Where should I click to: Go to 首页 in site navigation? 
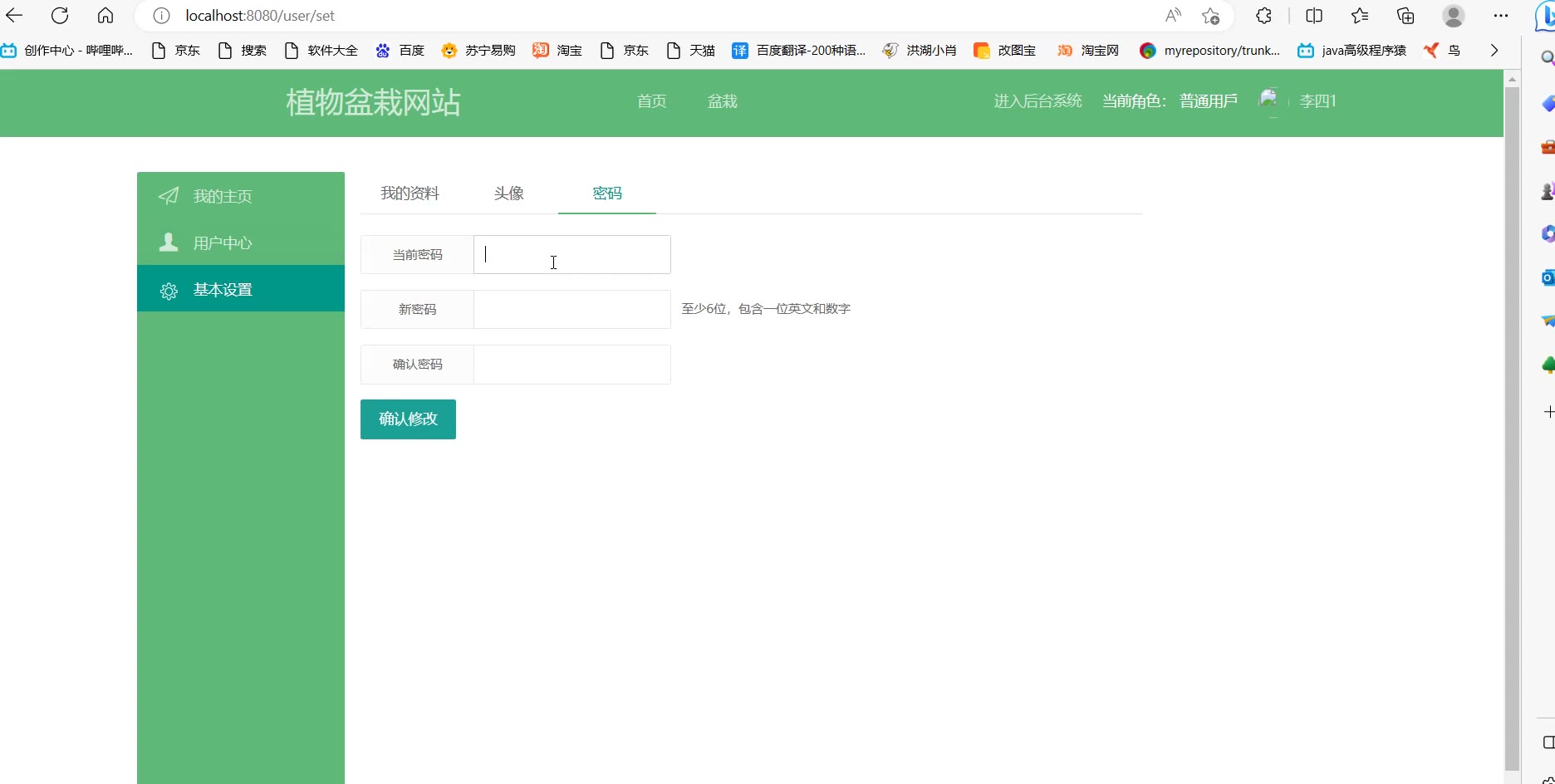click(651, 101)
